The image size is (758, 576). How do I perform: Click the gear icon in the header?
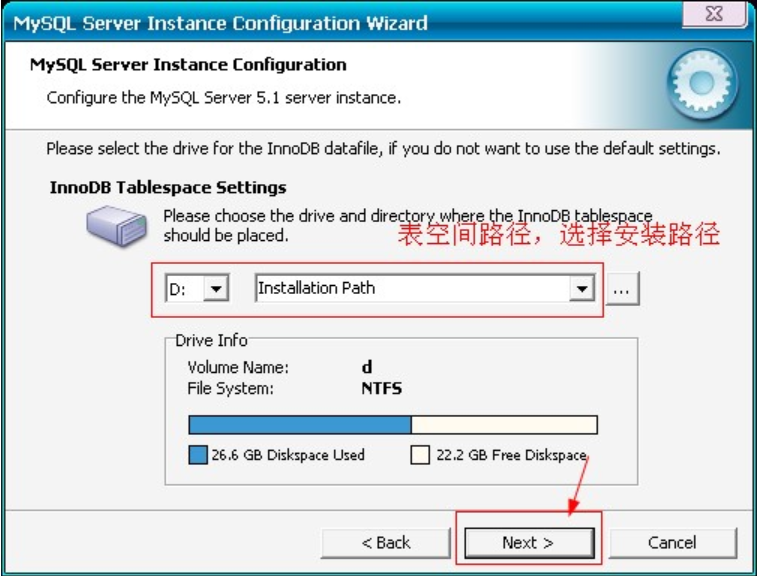(x=702, y=83)
